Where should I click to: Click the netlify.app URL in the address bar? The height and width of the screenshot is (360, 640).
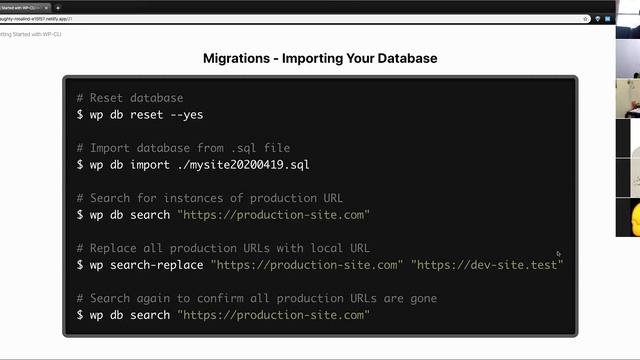(x=36, y=19)
